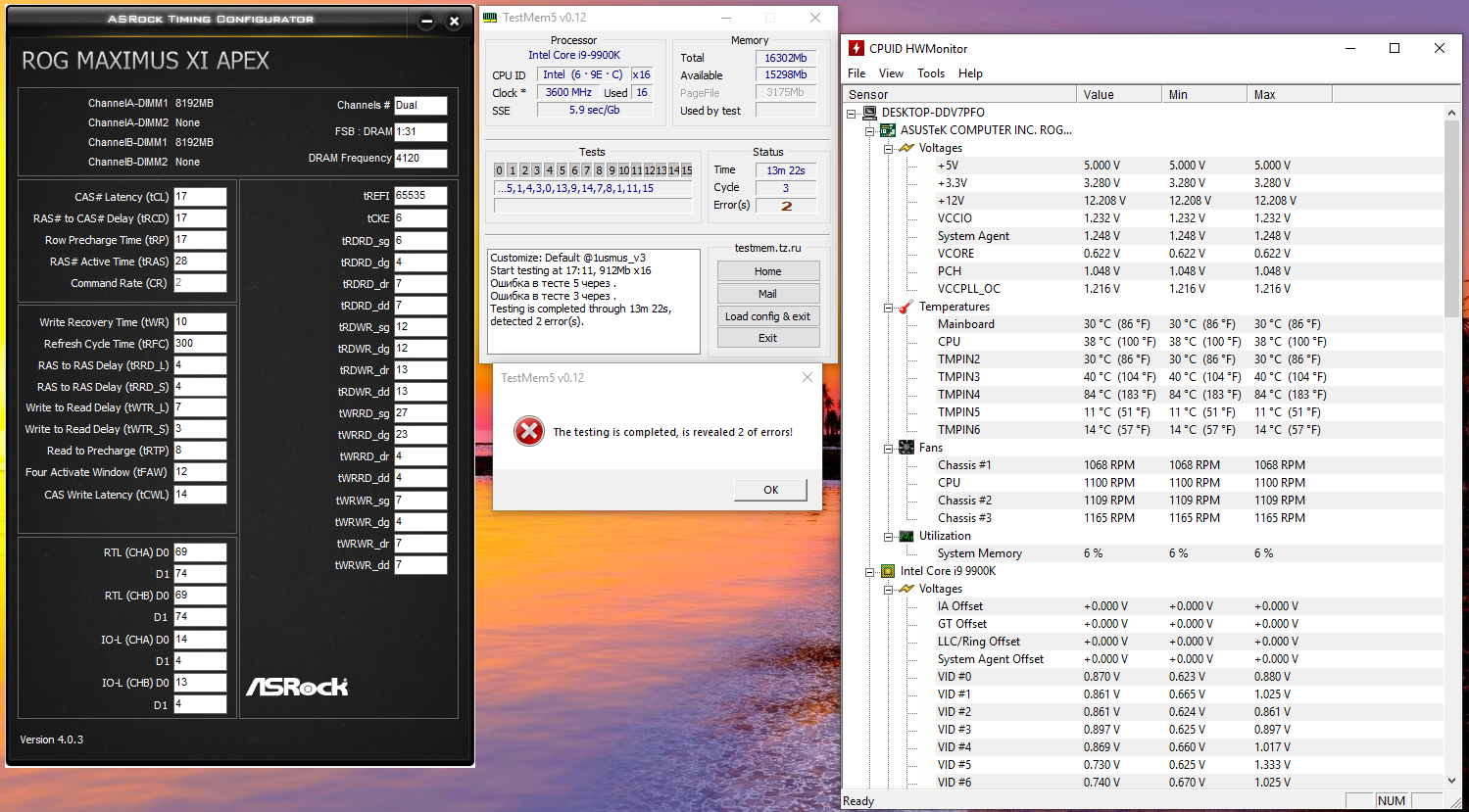Click the Voltages icon under ASUSTeK board
The image size is (1469, 812).
pyautogui.click(x=906, y=148)
